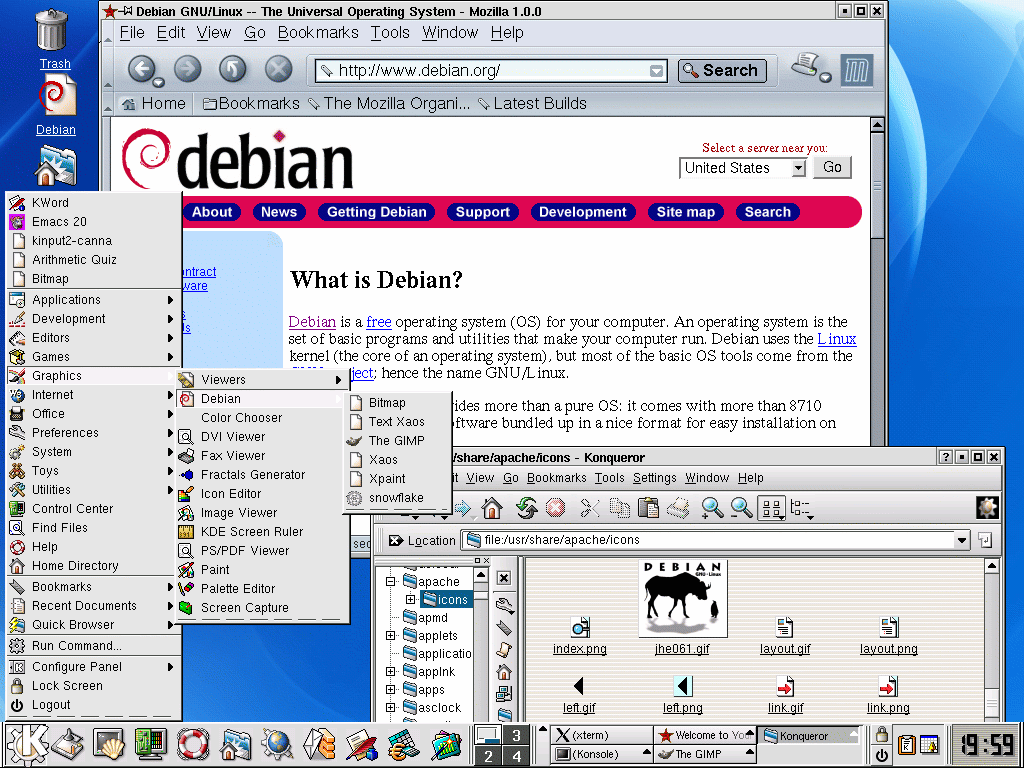Click the Konqueror folder tree scrollbar
The image size is (1024, 768).
point(481,643)
